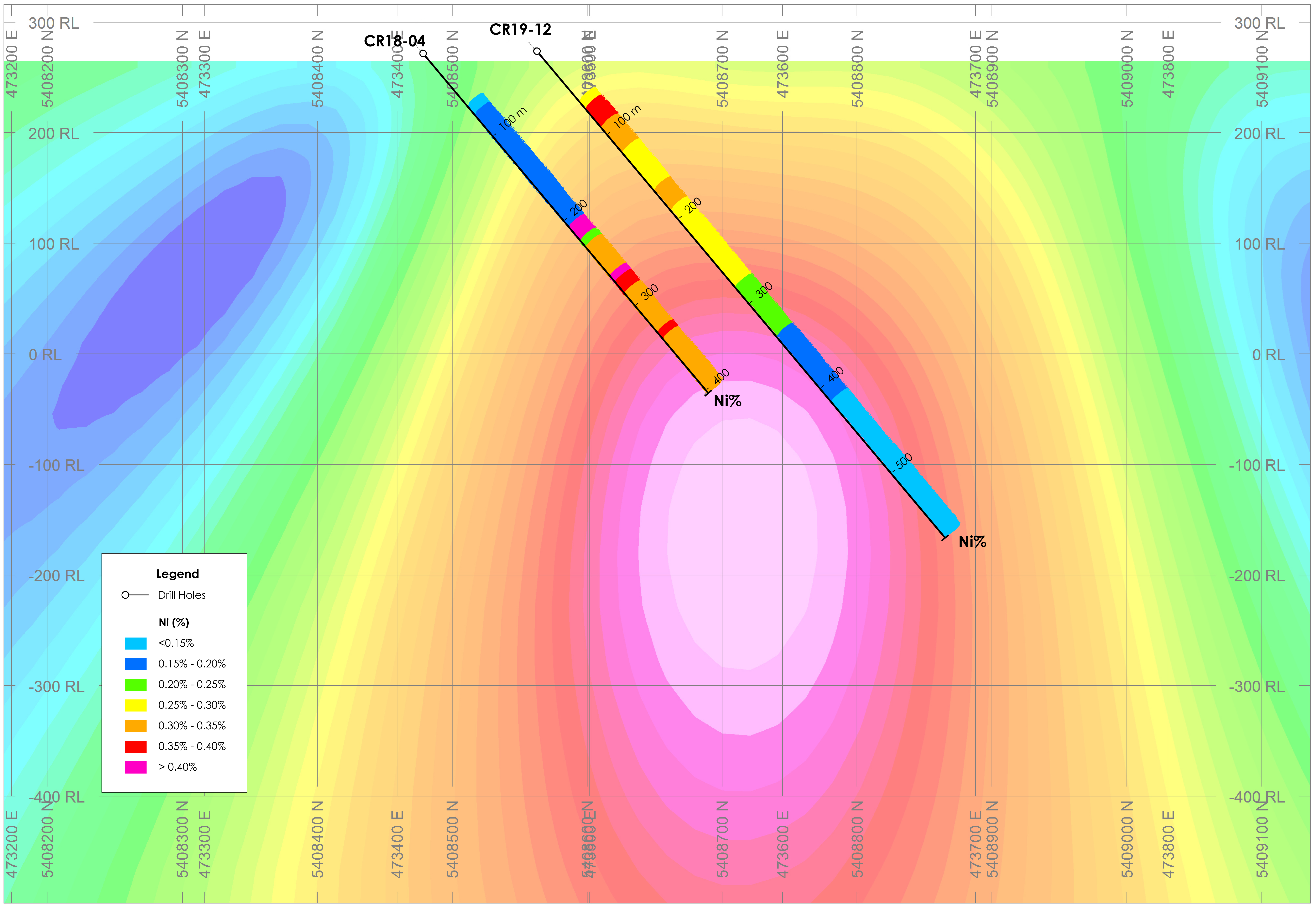Click the collar circle of hole CR19-12

pos(537,51)
